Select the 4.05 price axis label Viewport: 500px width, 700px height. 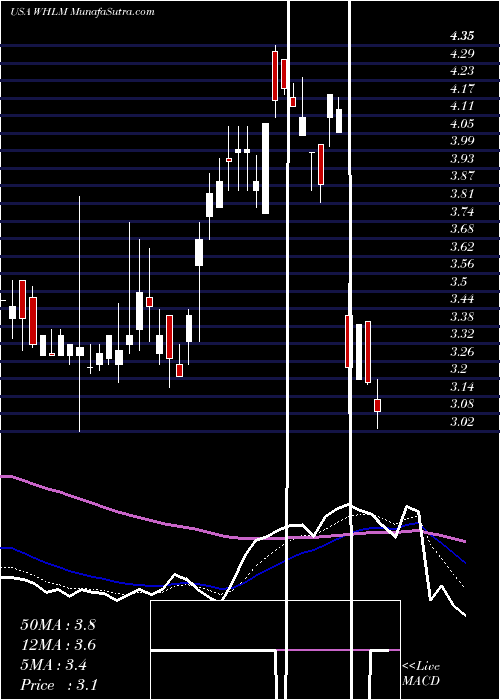(462, 124)
